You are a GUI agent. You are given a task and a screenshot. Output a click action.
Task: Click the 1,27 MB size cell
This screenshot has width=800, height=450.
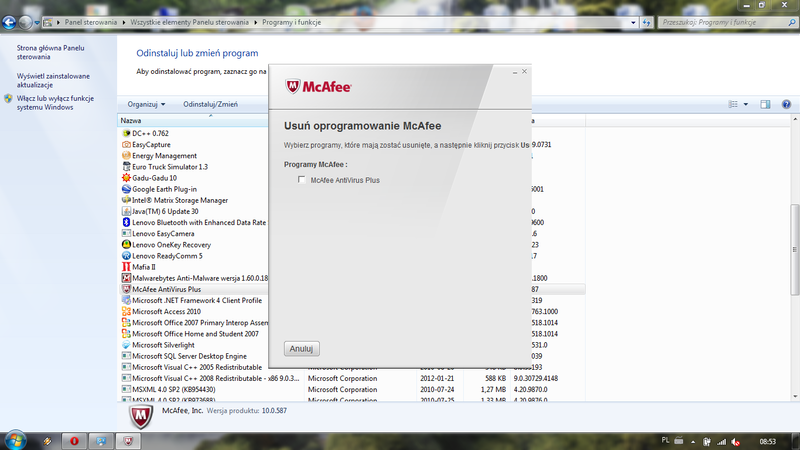coord(493,389)
